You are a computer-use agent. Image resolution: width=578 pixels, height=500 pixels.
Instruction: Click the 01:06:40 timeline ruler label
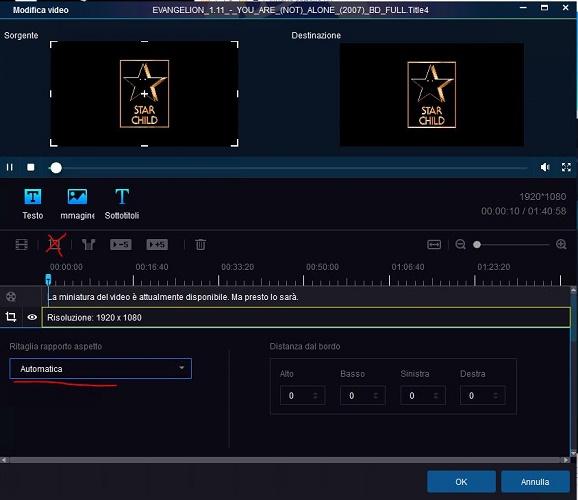click(x=408, y=267)
